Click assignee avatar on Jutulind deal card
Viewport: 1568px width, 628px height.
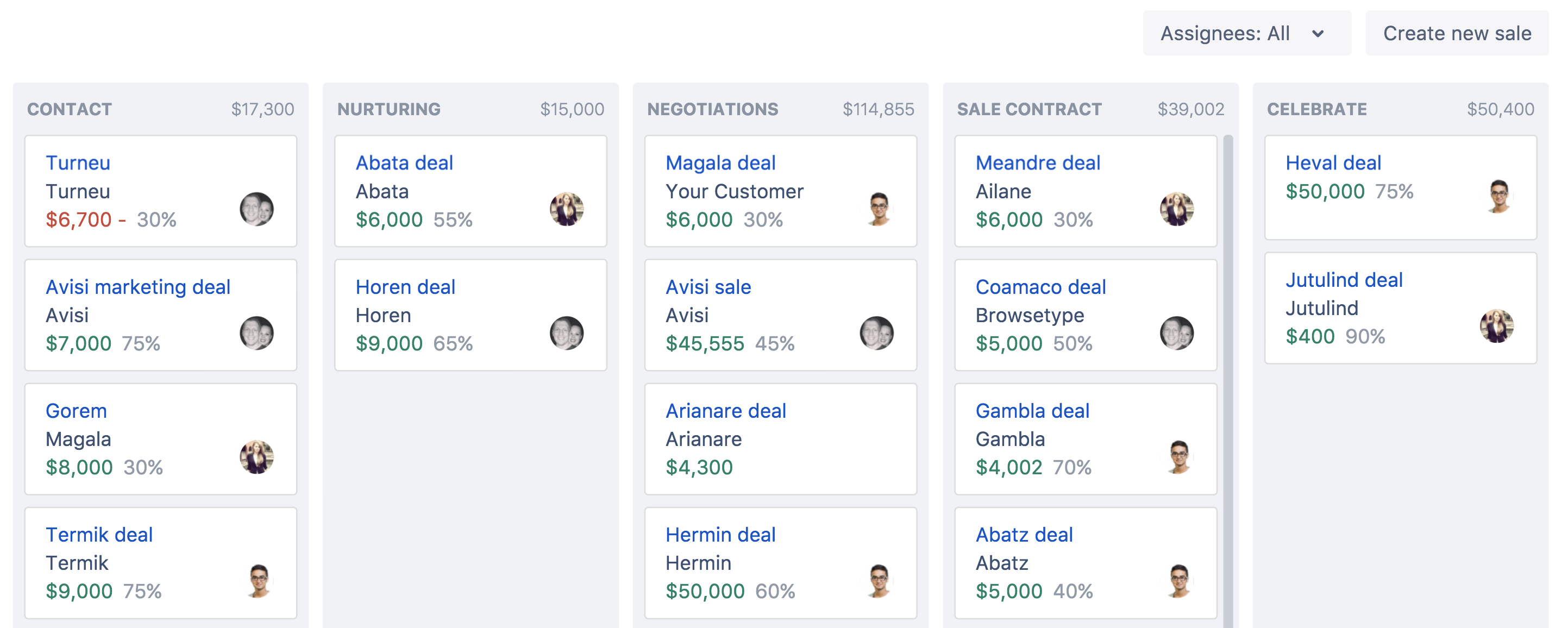(x=1496, y=325)
